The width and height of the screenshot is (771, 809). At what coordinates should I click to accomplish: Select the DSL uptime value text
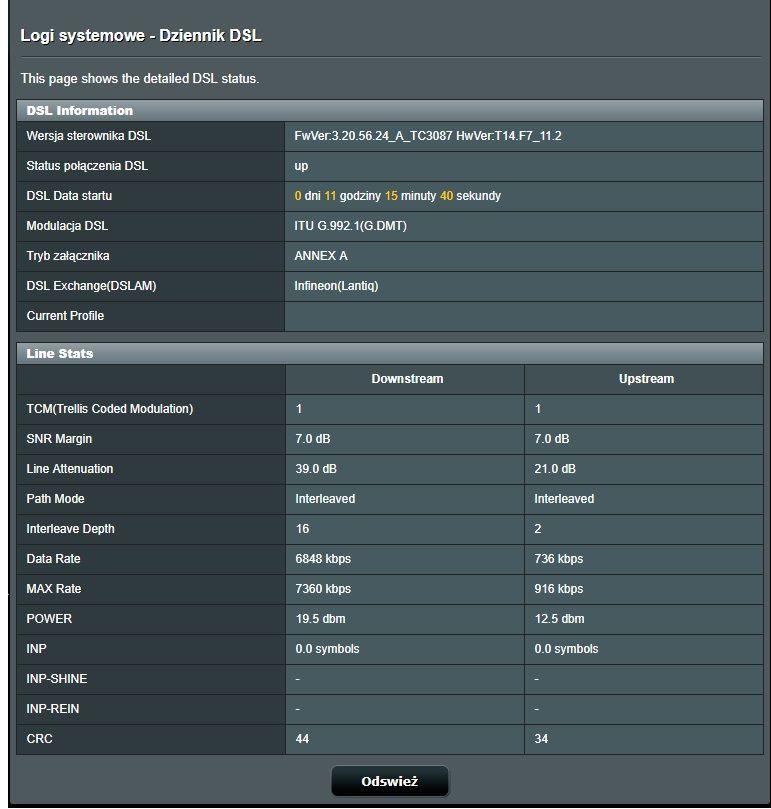coord(398,196)
